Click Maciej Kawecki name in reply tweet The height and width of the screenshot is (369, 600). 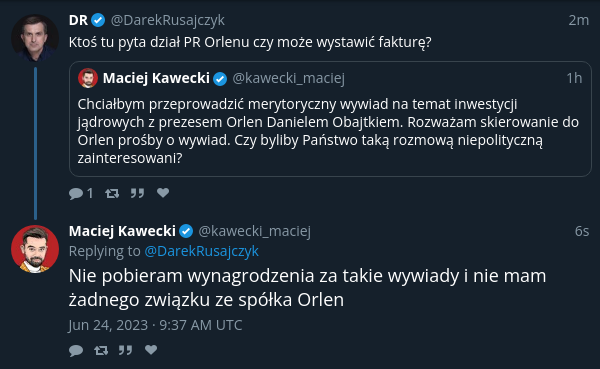coord(122,231)
